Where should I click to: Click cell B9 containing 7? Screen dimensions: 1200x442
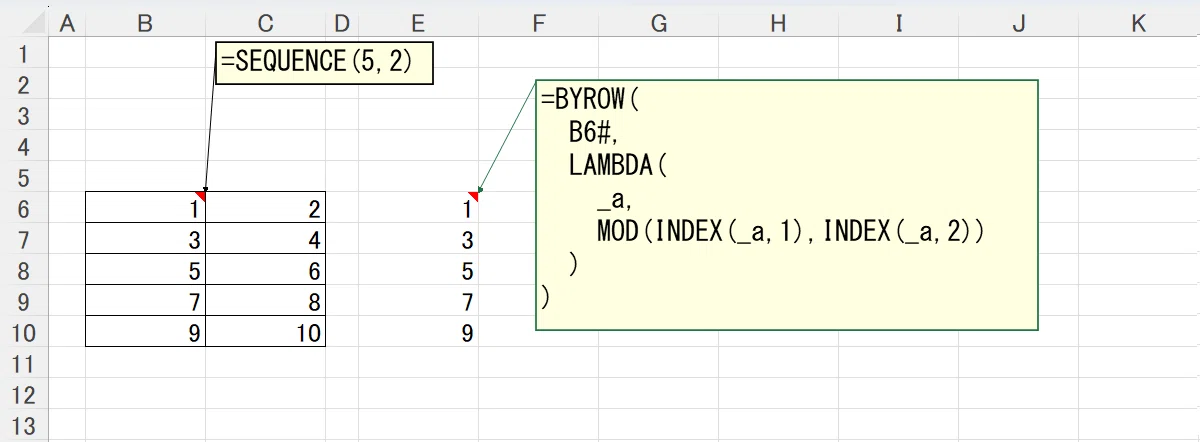146,301
